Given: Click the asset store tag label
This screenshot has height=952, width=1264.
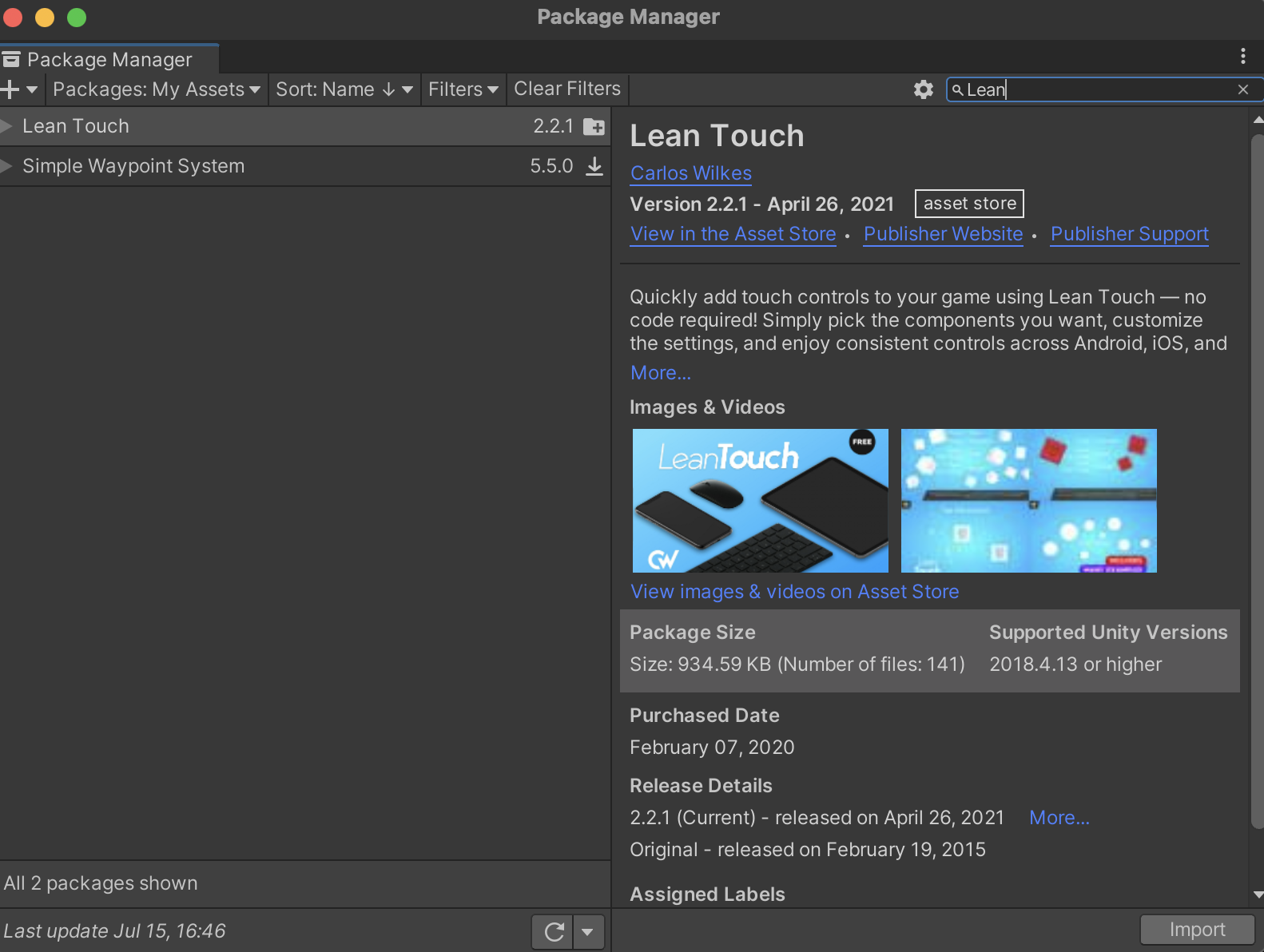Looking at the screenshot, I should [969, 204].
